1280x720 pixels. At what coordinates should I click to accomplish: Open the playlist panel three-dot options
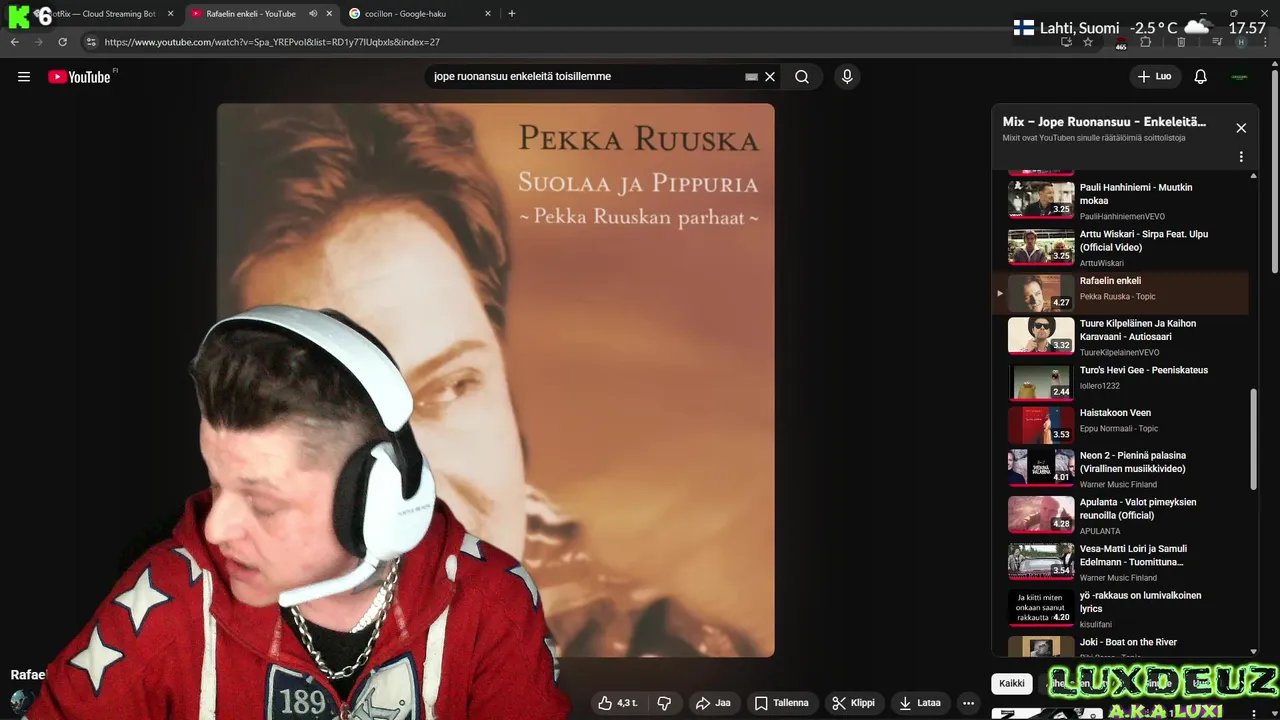(1241, 157)
